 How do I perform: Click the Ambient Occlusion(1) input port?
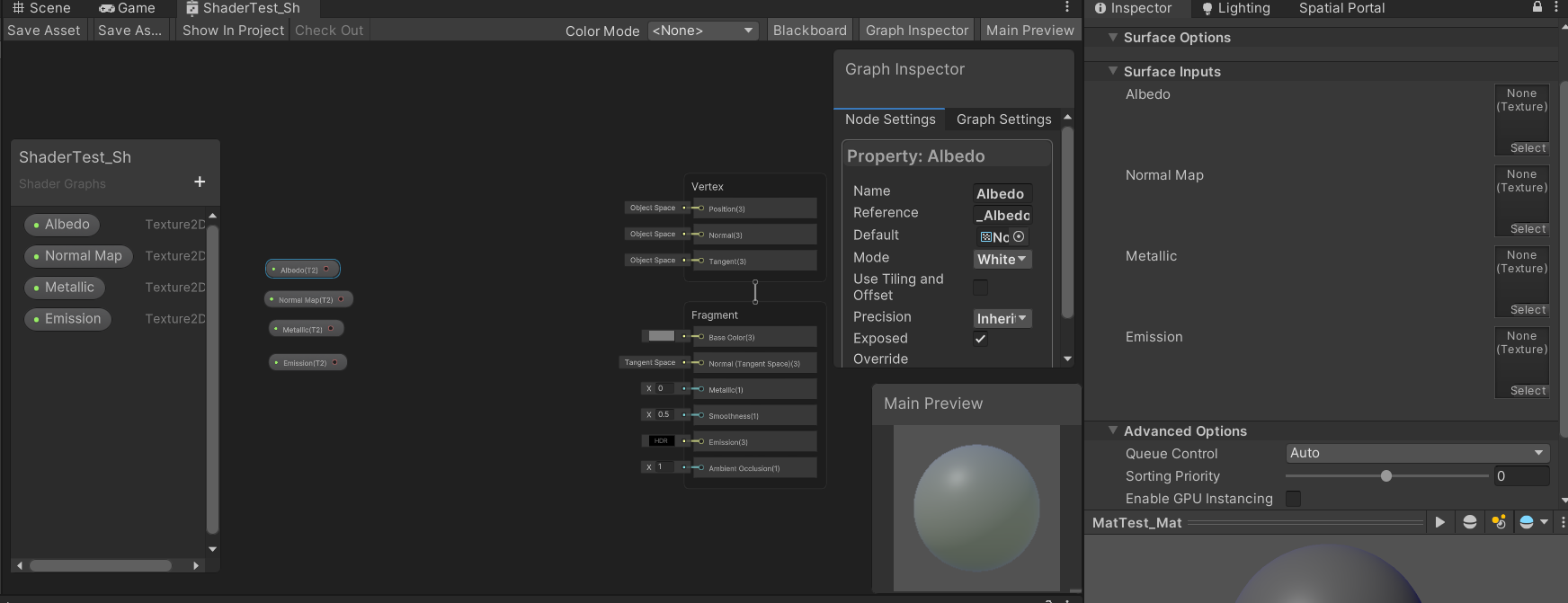[700, 467]
